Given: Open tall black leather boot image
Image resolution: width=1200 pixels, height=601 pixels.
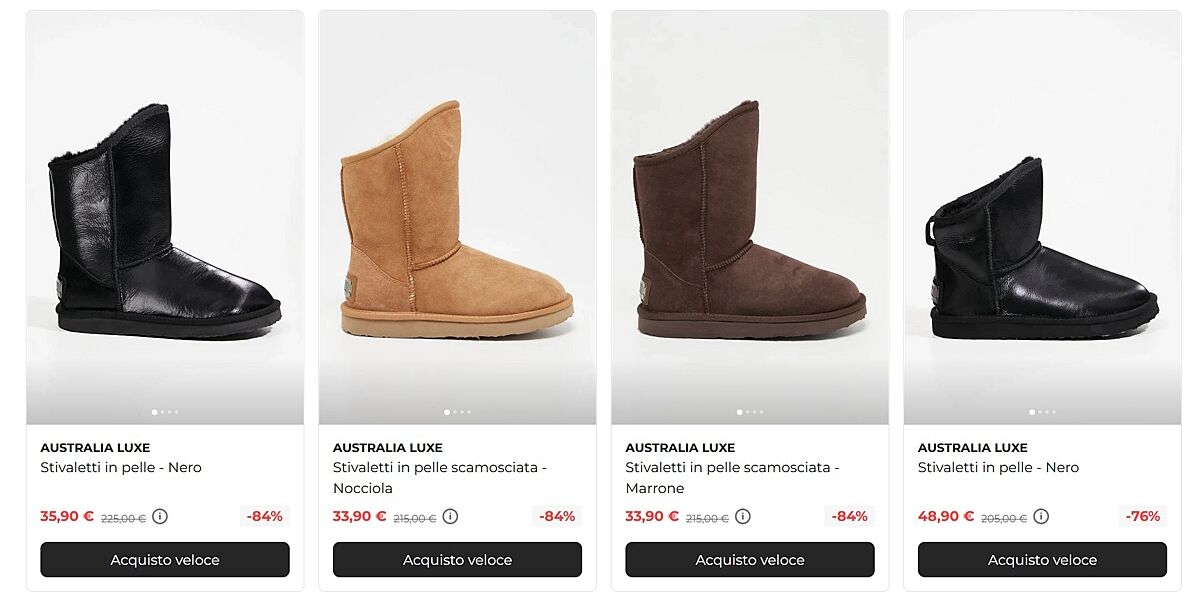Looking at the screenshot, I should tap(165, 218).
